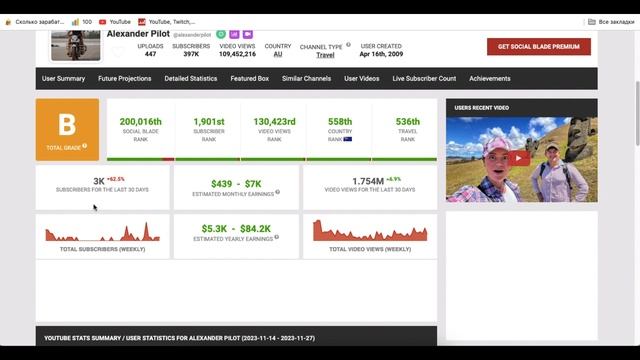Open the 'Все закладки' bookmarks folder

coord(611,22)
